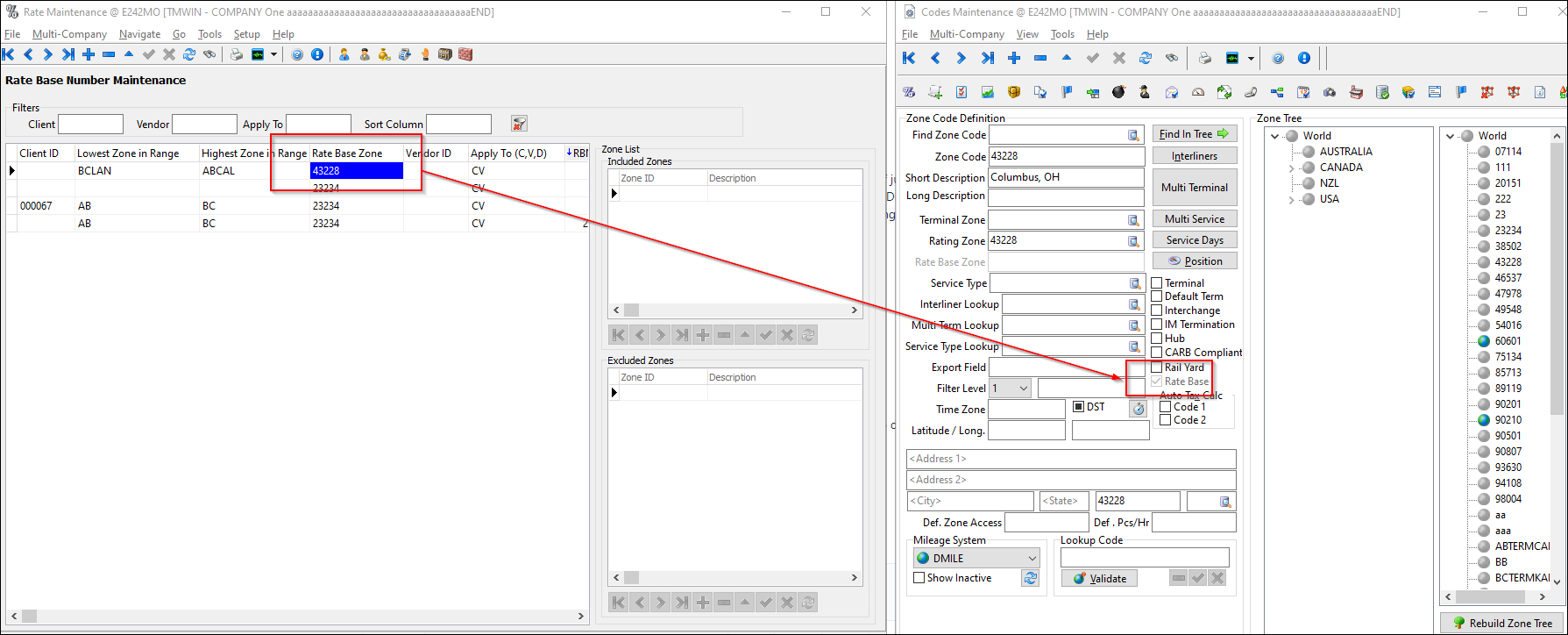Screen dimensions: 1568x635
Task: Click brick wall icon in Rate Maintenance toolbar
Action: (465, 54)
